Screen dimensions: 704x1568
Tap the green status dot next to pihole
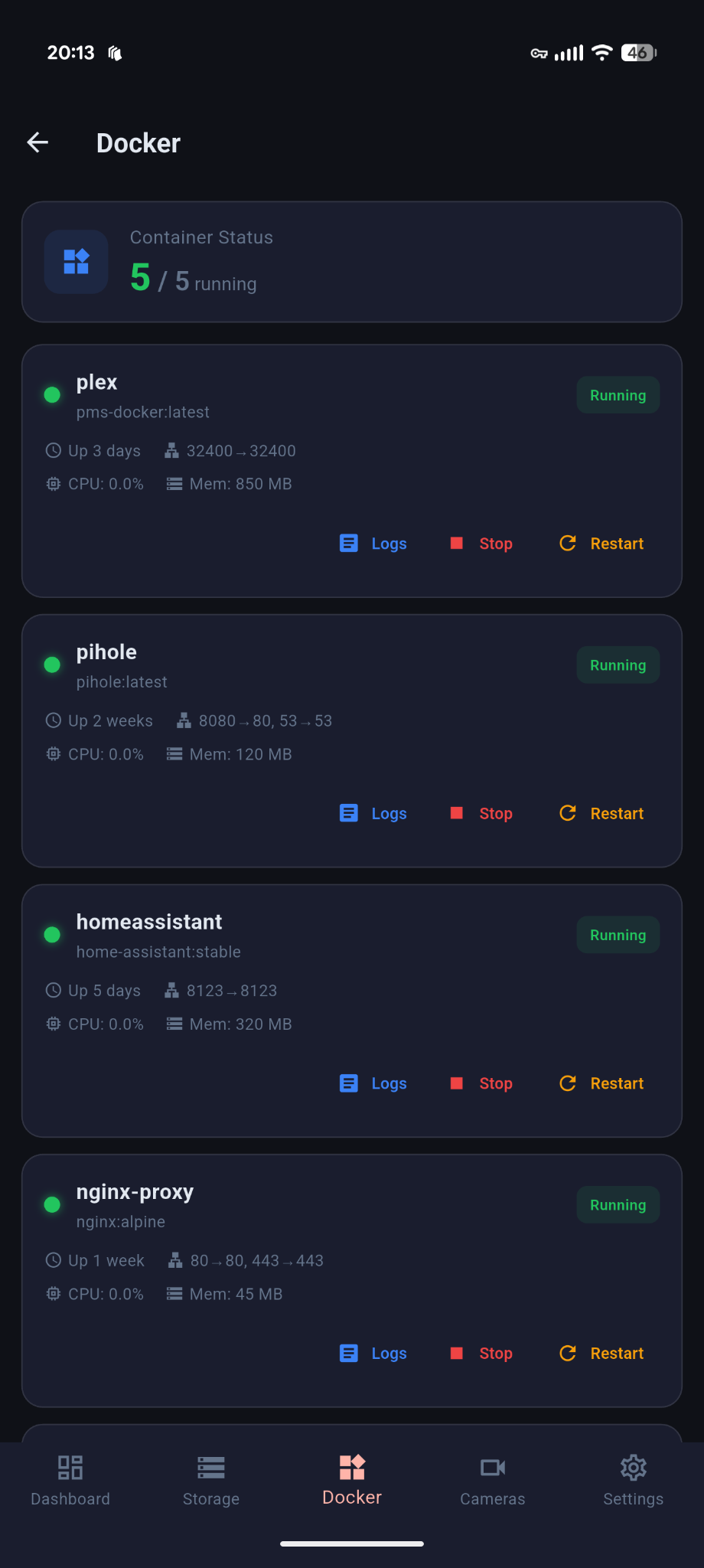click(51, 665)
